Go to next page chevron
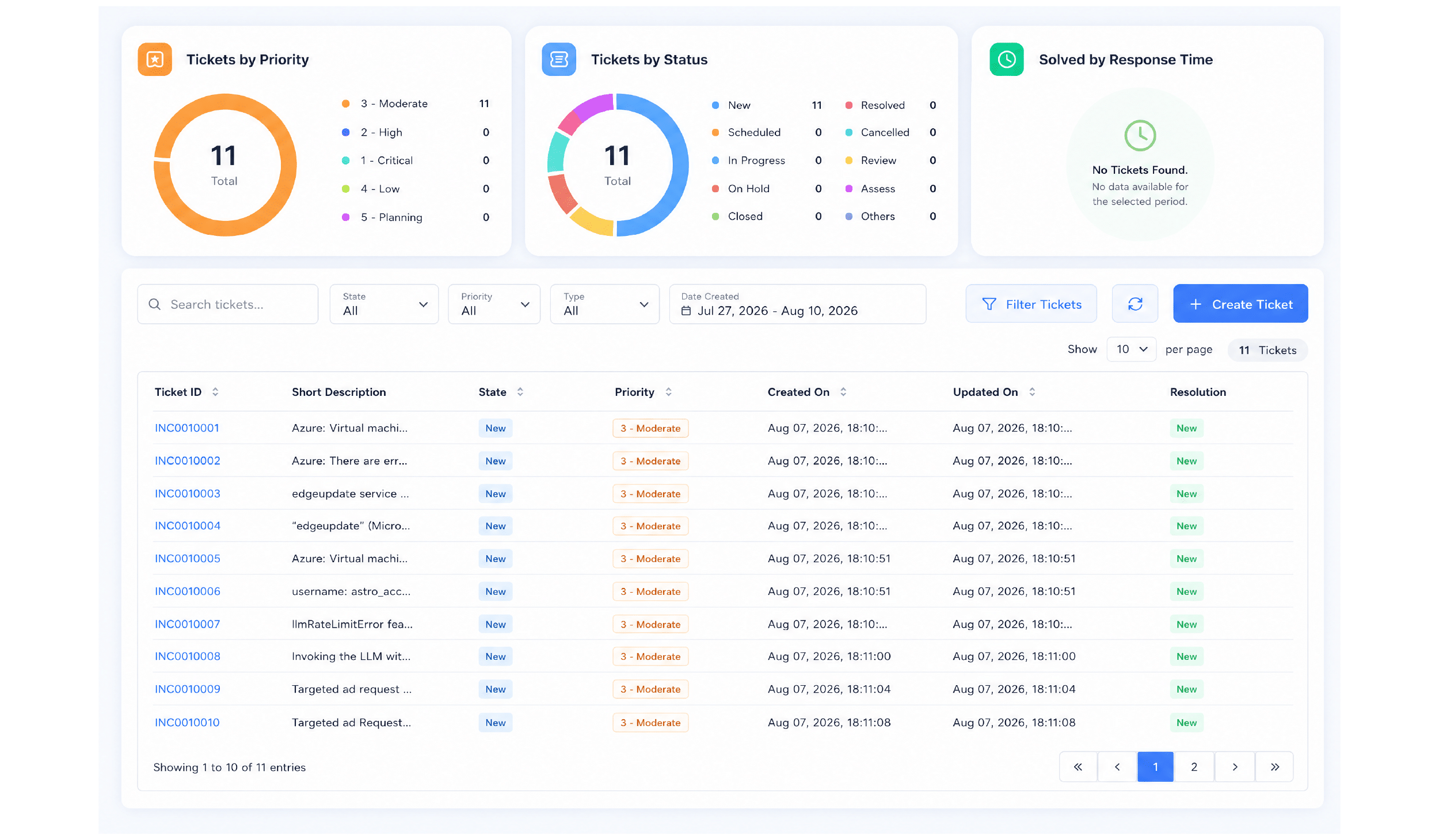The height and width of the screenshot is (840, 1439). point(1235,767)
